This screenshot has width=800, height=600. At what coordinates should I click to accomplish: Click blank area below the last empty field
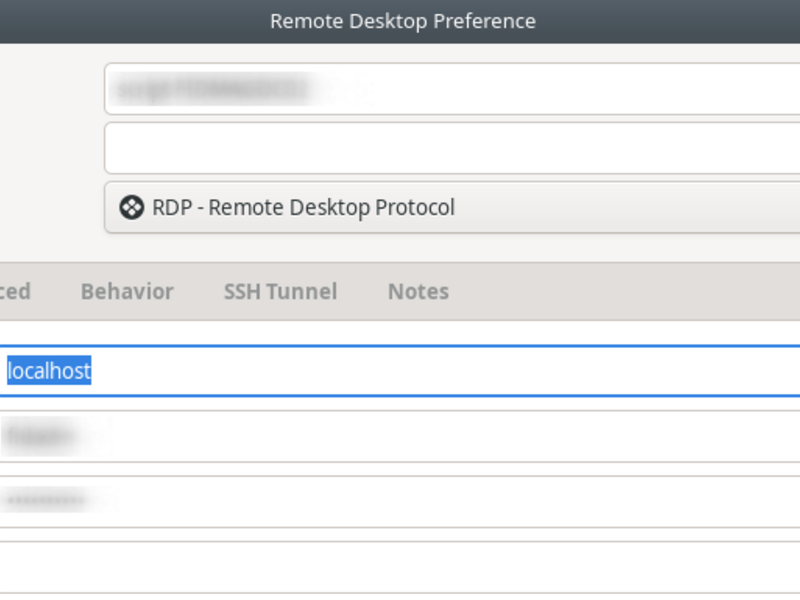coord(400,597)
